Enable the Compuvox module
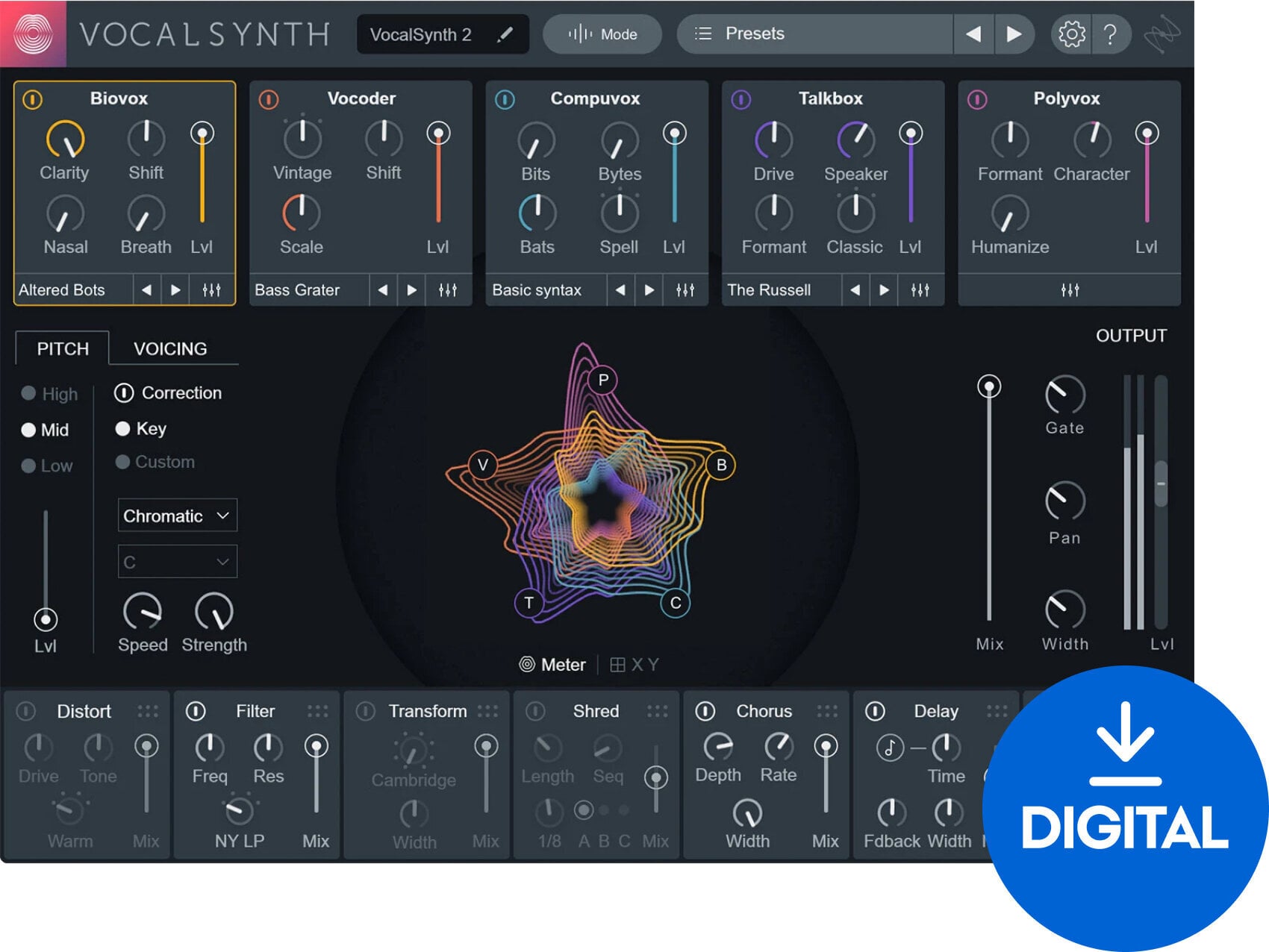 coord(504,98)
